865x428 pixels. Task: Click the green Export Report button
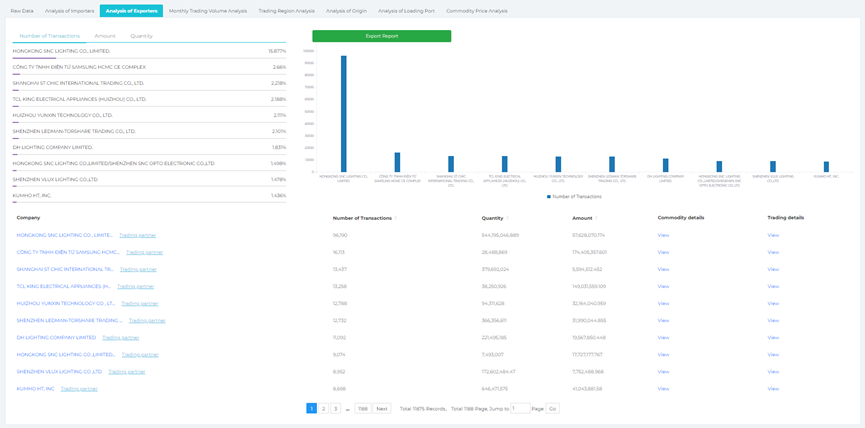click(x=381, y=36)
